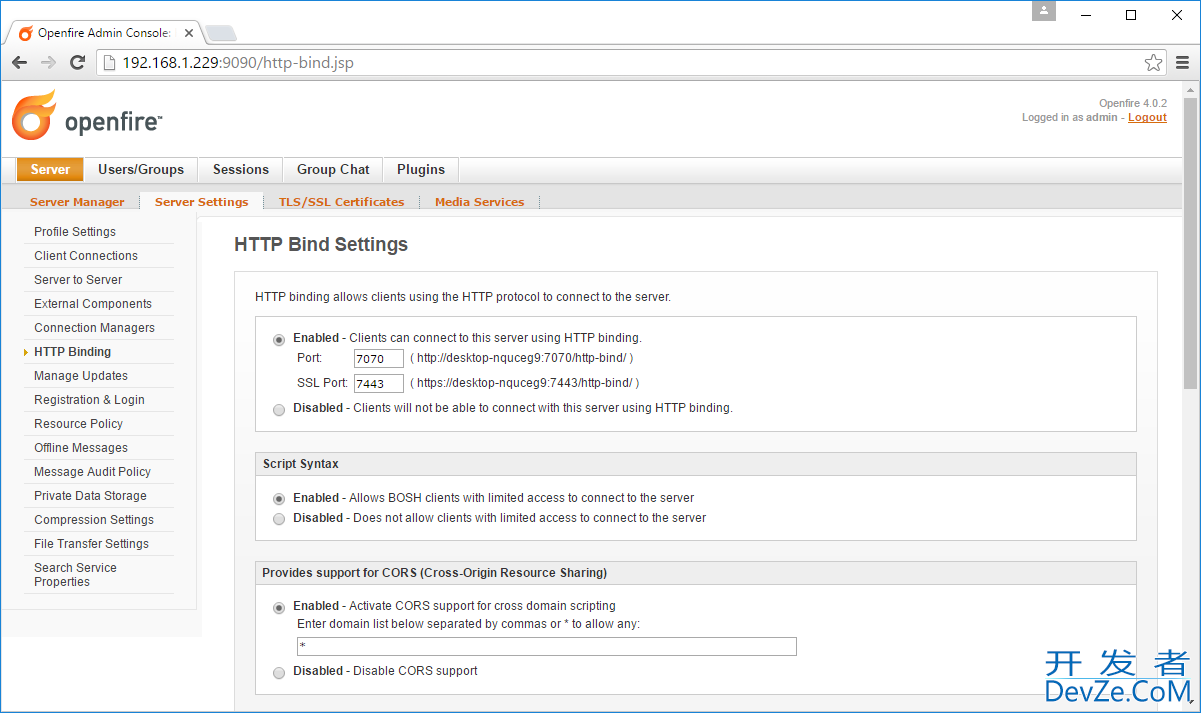The height and width of the screenshot is (713, 1201).
Task: Open File Transfer Settings
Action: [x=91, y=544]
